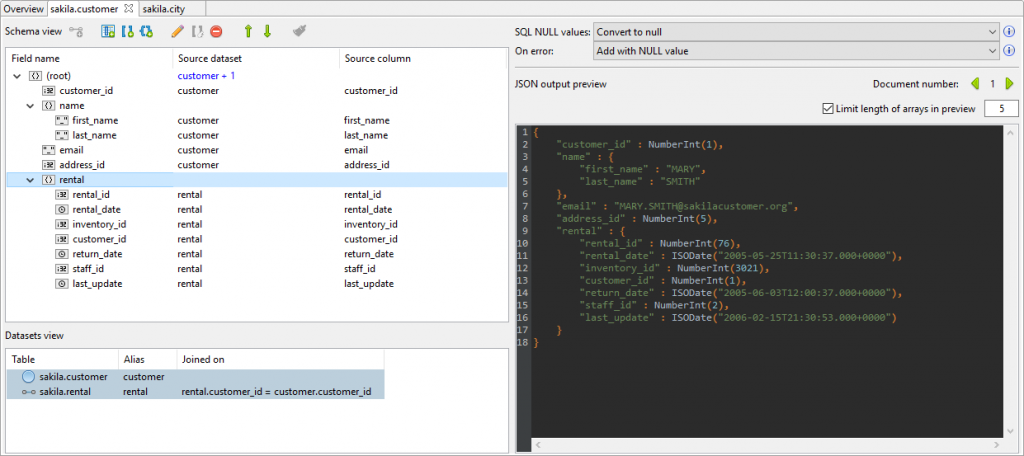
Task: Click the pencil edit field icon
Action: 177,31
